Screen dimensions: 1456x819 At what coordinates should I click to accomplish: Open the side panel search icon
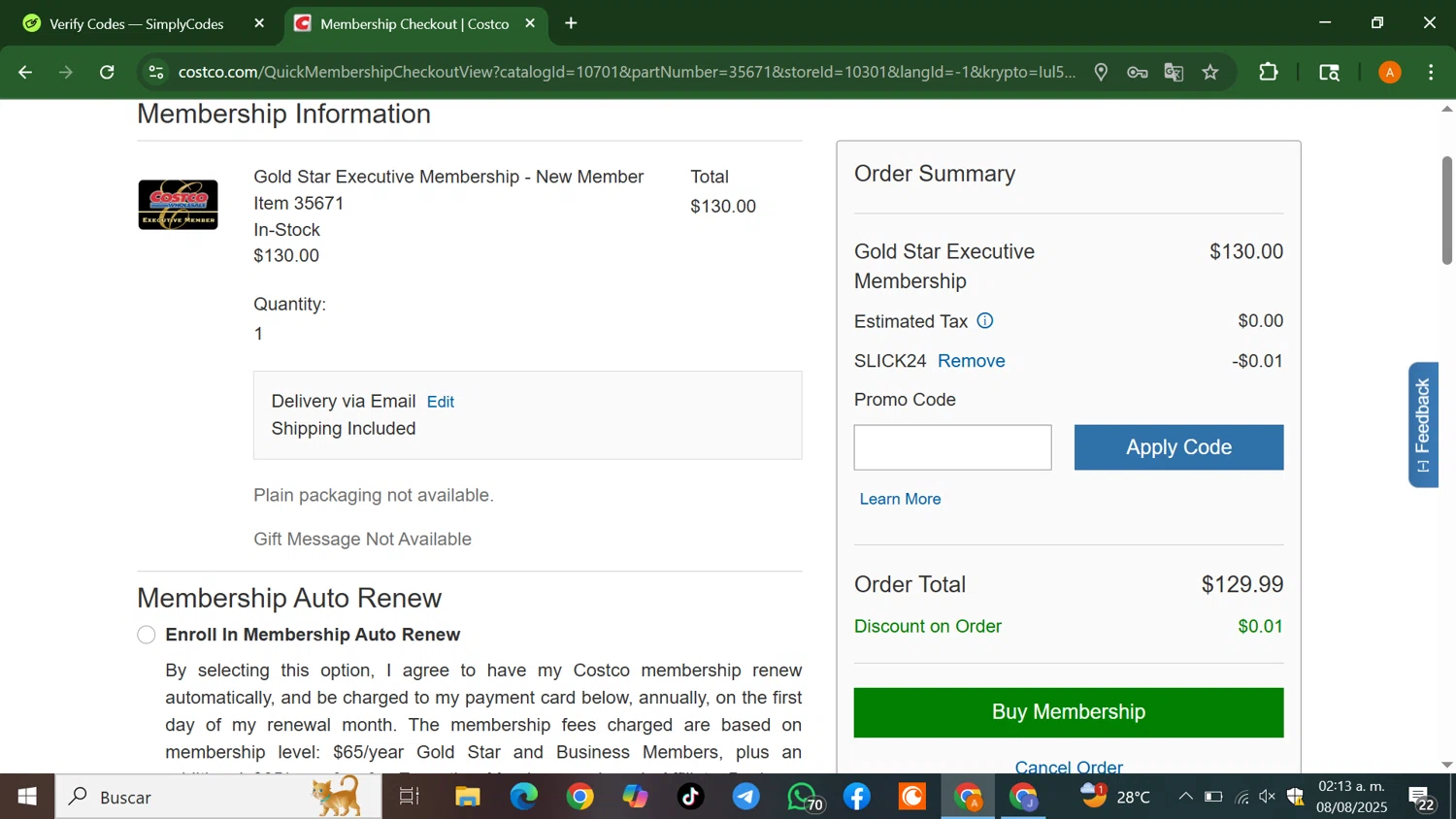1329,72
